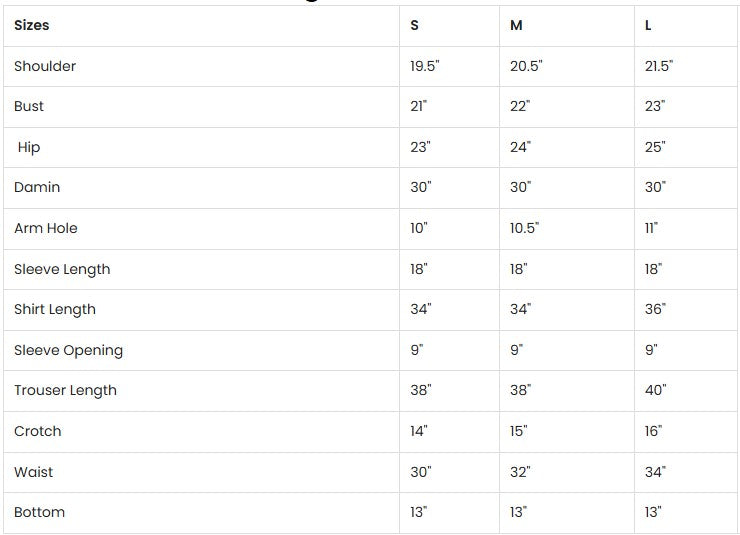
Task: Click the 10.5" Arm Hole value
Action: (x=524, y=228)
